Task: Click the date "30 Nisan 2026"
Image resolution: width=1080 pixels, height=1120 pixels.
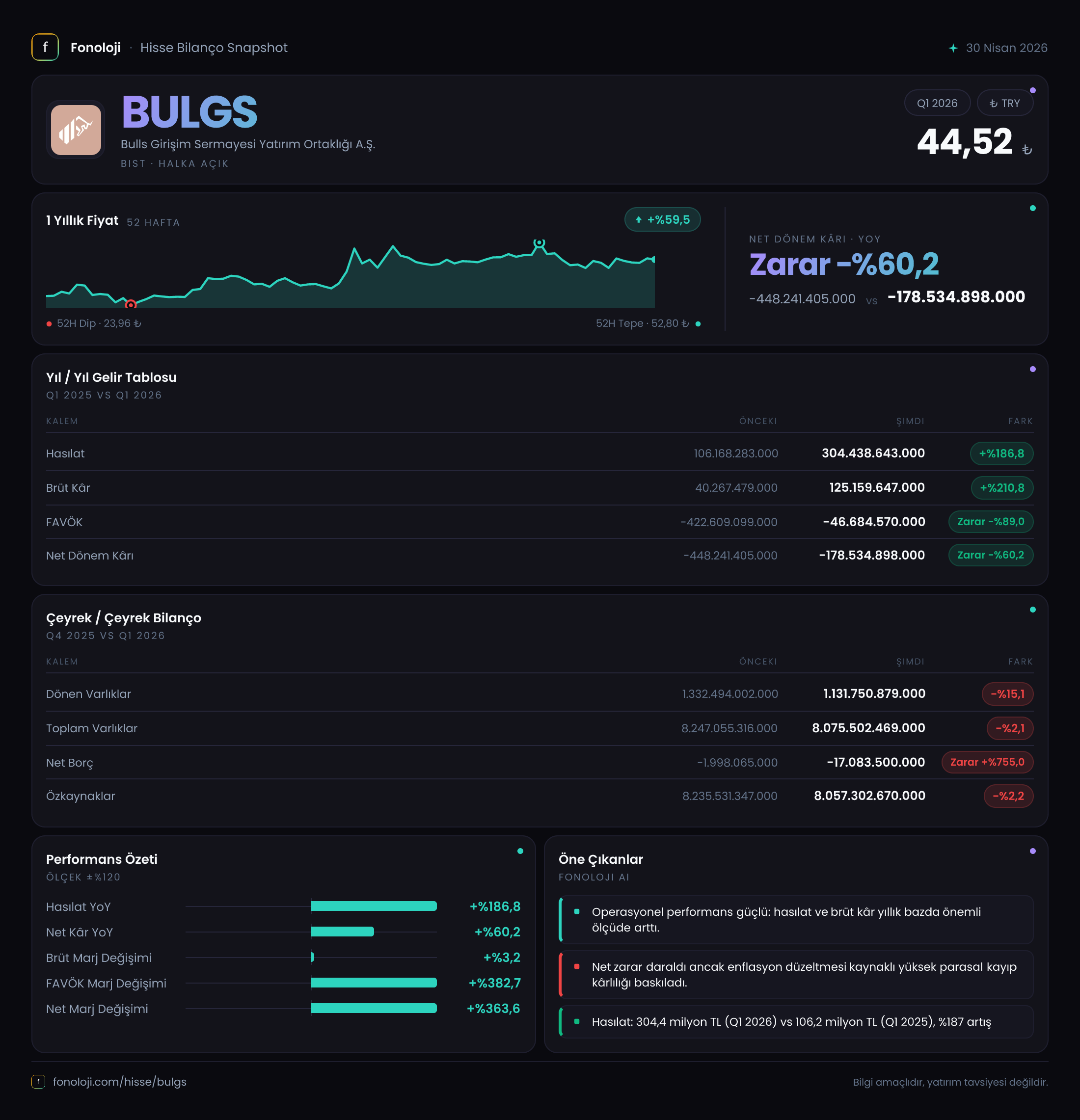Action: (x=1006, y=48)
